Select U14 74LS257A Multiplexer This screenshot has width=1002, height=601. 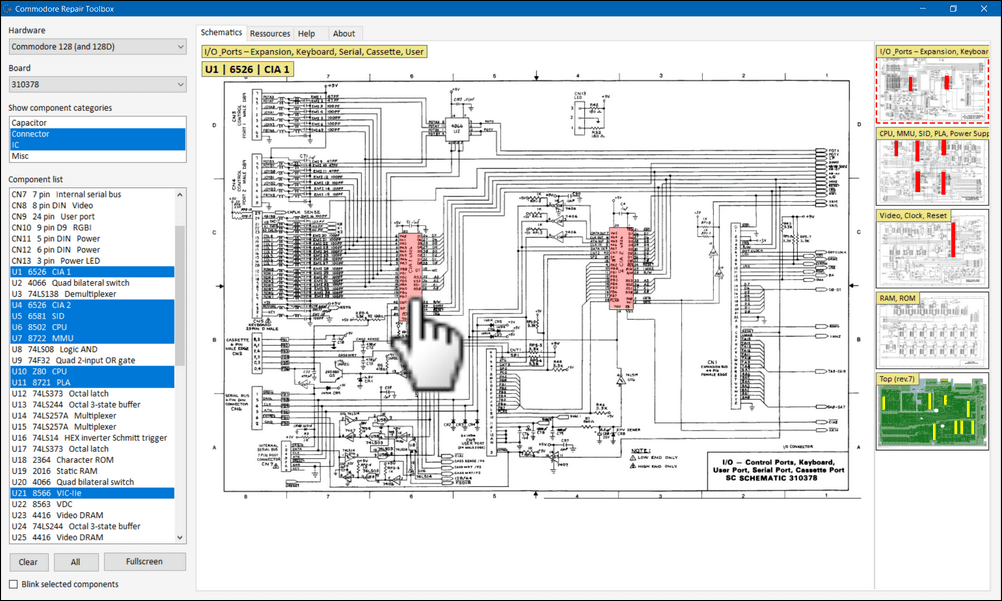pos(92,416)
